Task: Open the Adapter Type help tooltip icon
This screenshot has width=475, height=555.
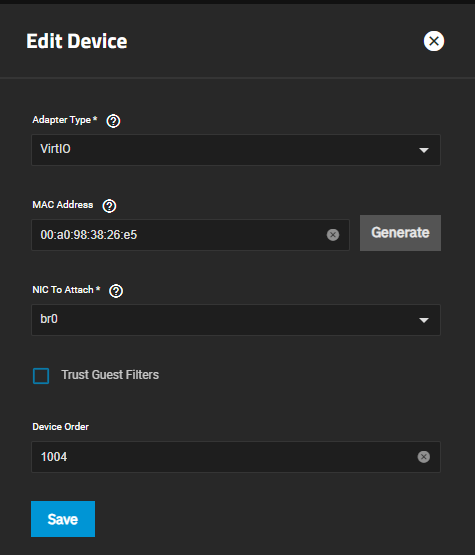Action: pyautogui.click(x=113, y=121)
